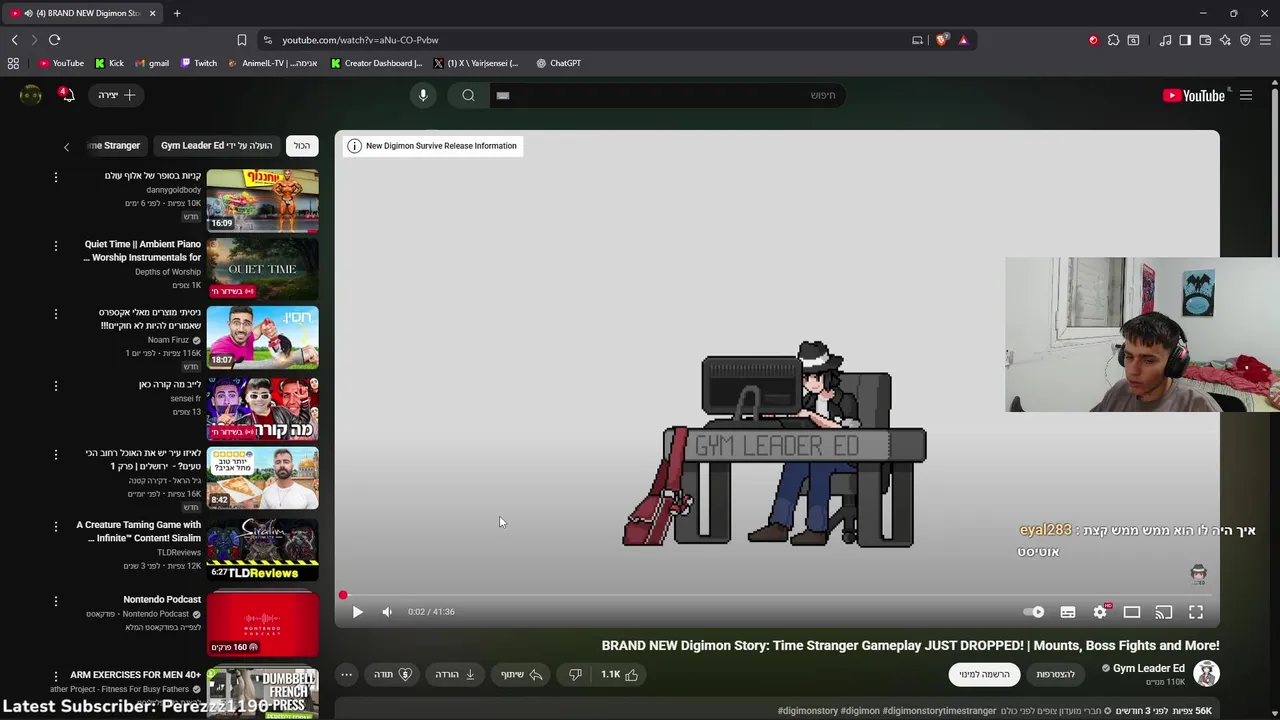Dislike the video
This screenshot has width=1280, height=720.
(575, 675)
